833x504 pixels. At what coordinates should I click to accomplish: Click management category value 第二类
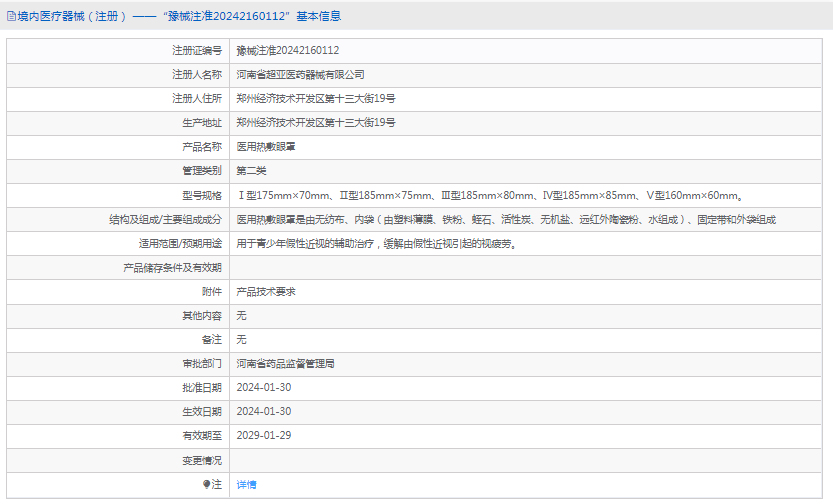tap(251, 171)
